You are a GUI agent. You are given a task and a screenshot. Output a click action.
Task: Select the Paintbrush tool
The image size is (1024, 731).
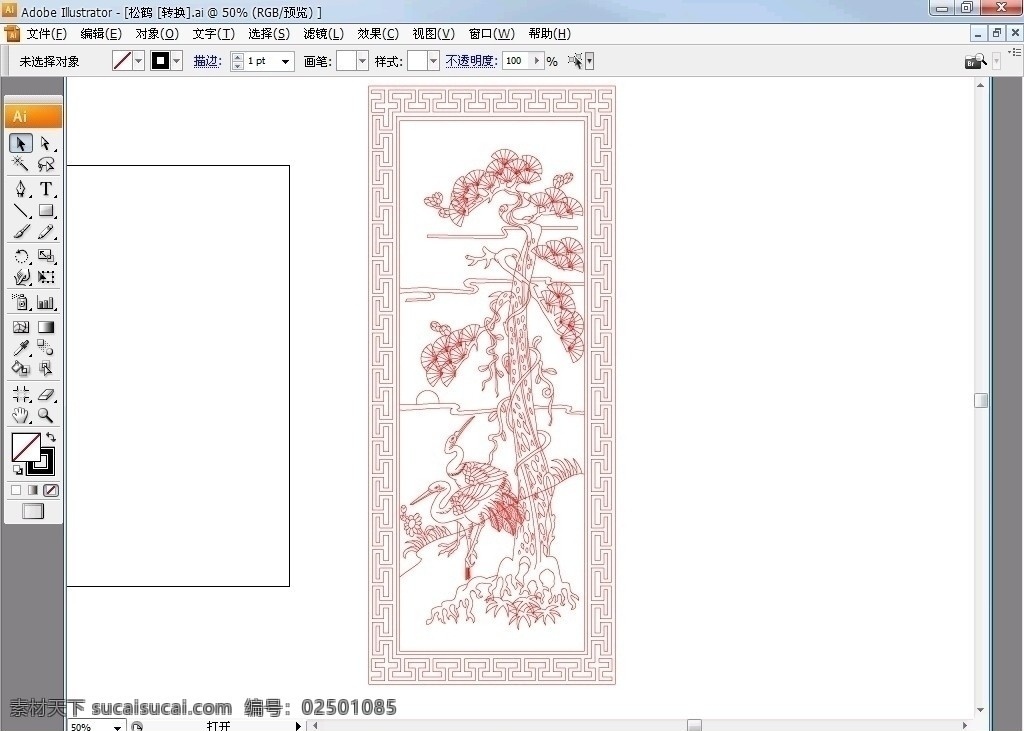20,232
